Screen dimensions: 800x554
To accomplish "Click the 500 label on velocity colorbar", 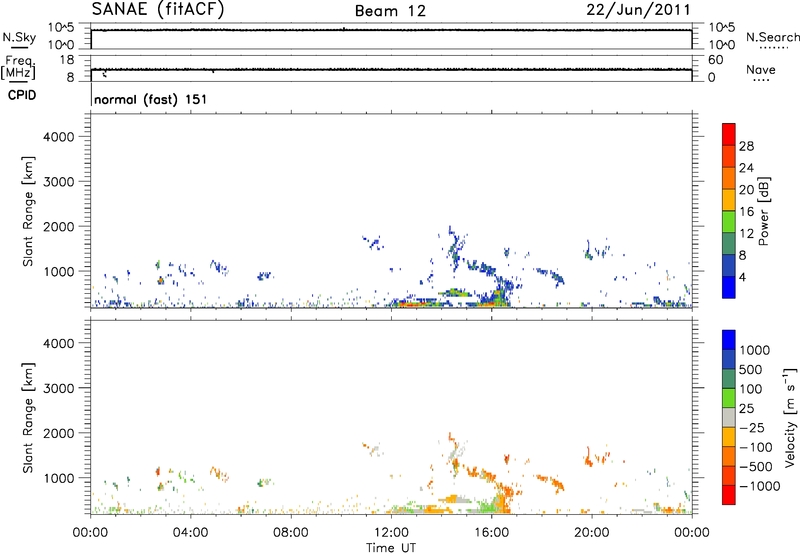I will click(x=750, y=370).
